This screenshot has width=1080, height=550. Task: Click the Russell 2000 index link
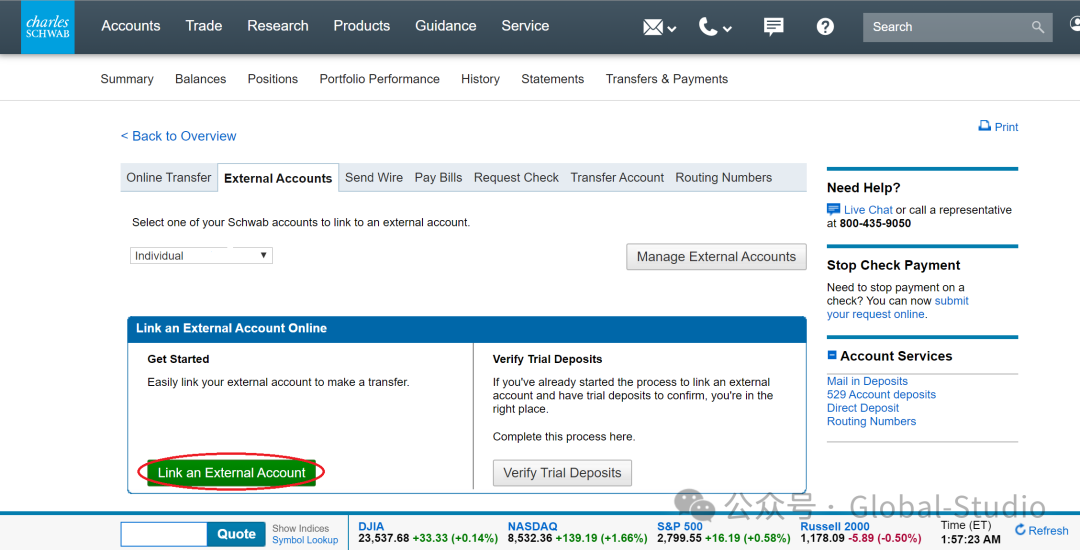pyautogui.click(x=835, y=527)
